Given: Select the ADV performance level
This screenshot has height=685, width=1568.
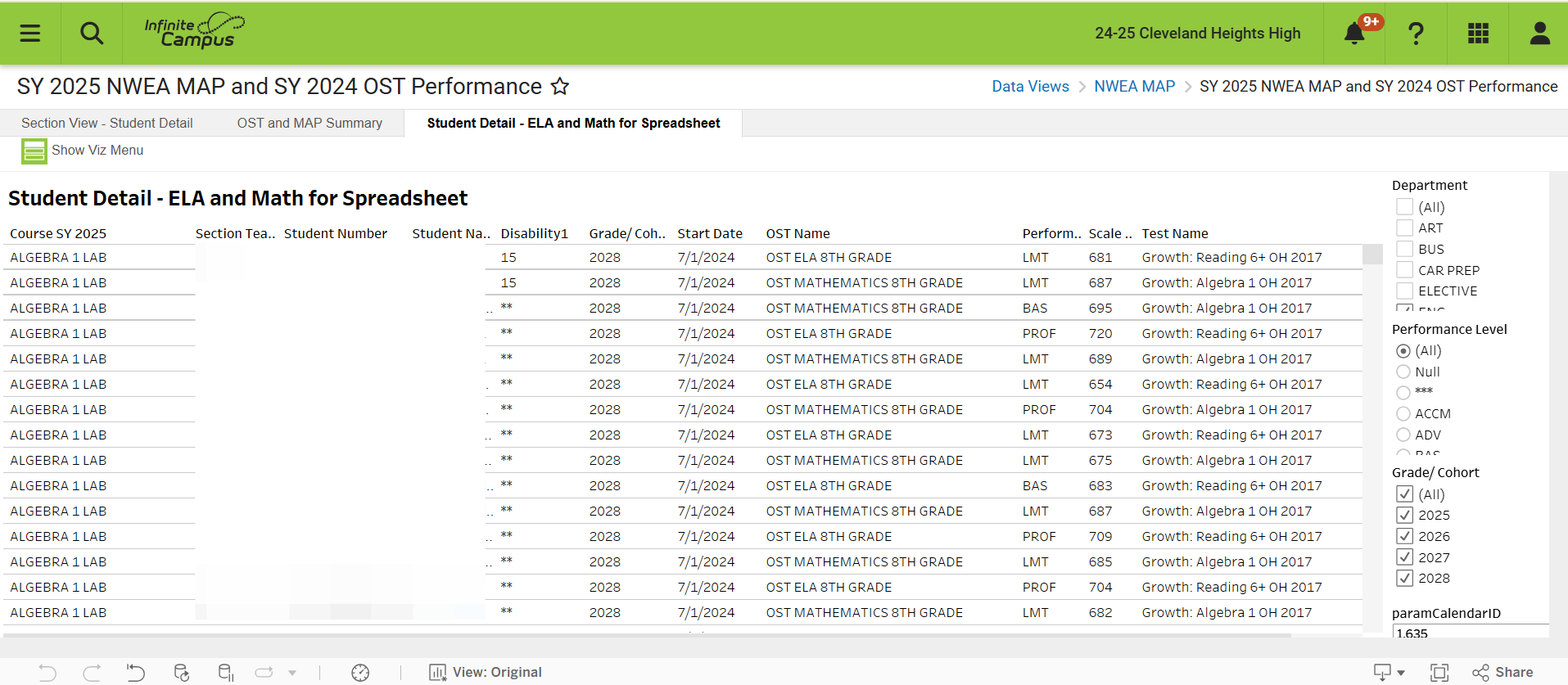Looking at the screenshot, I should pyautogui.click(x=1403, y=435).
